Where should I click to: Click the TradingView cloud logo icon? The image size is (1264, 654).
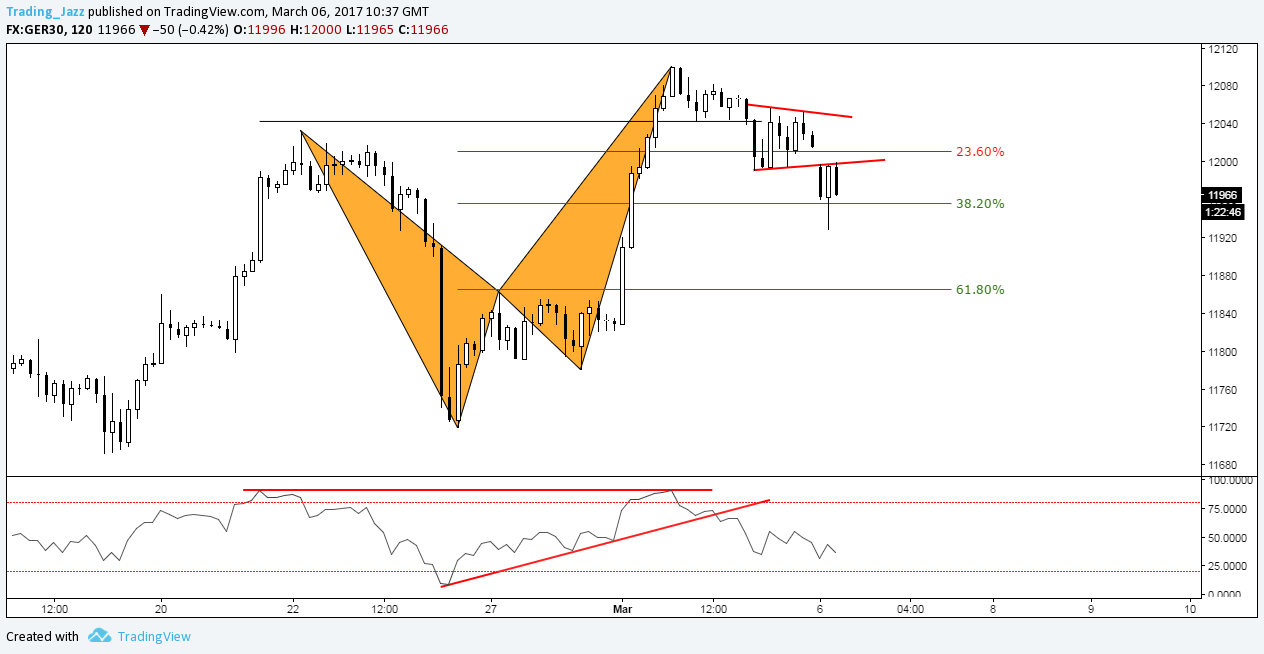tap(99, 636)
